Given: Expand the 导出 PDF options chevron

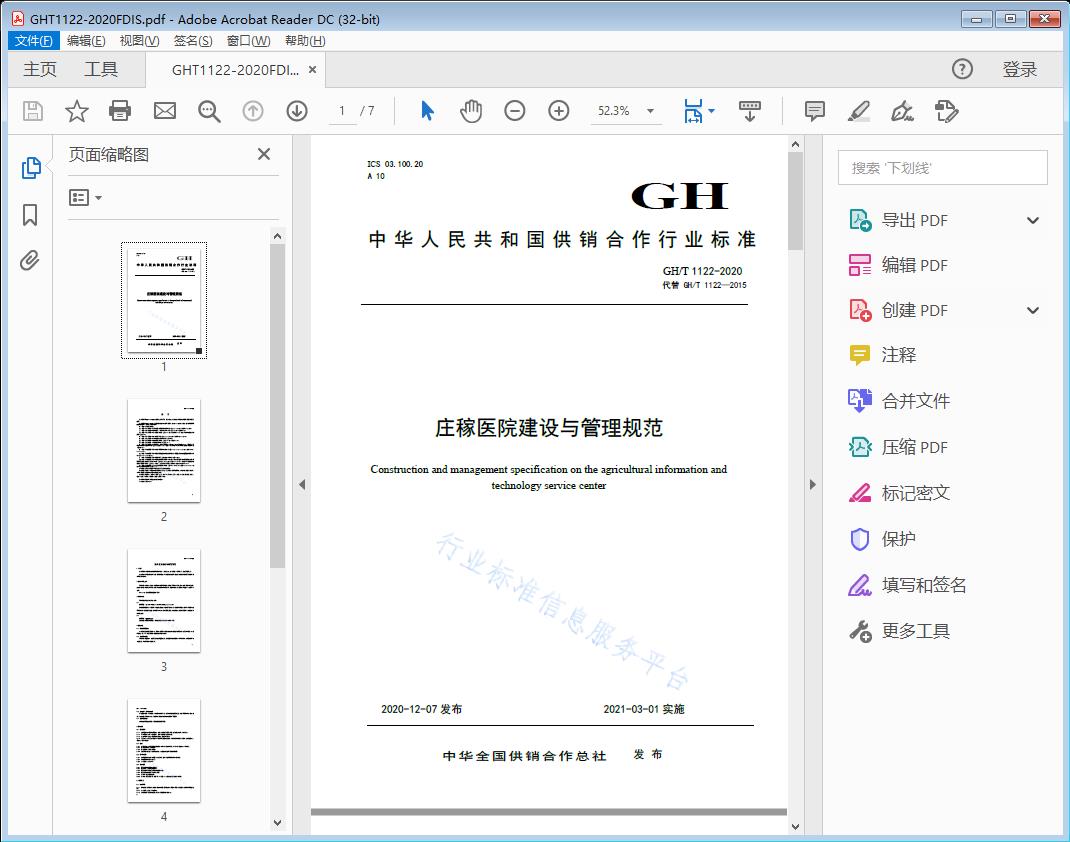Looking at the screenshot, I should point(1032,219).
